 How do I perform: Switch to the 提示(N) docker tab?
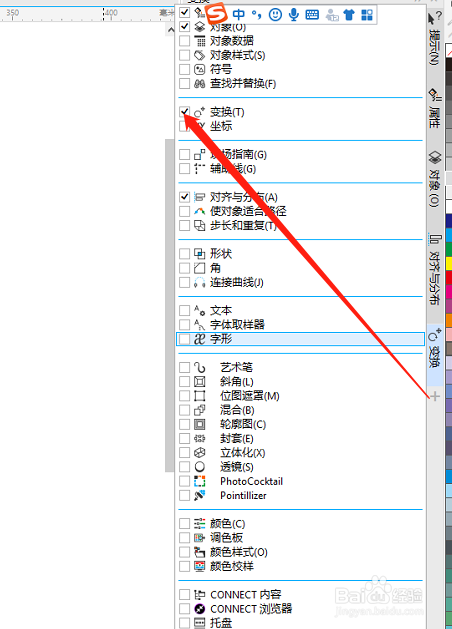434,38
